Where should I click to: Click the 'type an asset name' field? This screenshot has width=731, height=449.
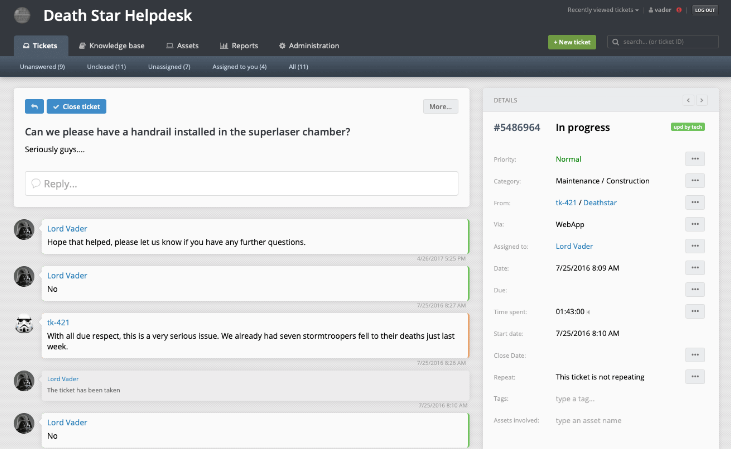[x=588, y=420]
